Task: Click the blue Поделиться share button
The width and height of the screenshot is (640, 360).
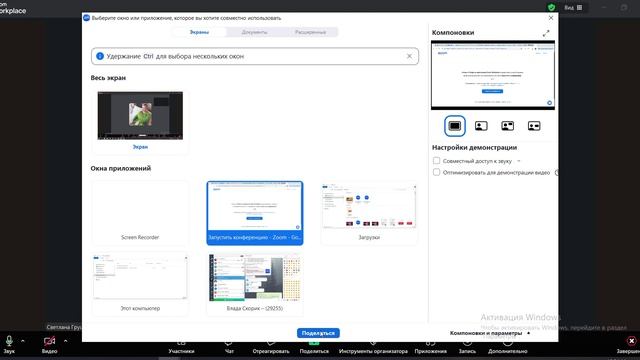Action: coord(318,333)
